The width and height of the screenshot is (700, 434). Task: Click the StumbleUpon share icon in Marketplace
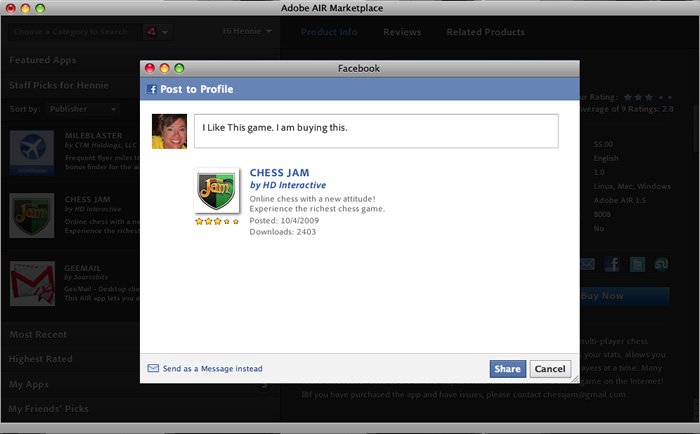661,264
